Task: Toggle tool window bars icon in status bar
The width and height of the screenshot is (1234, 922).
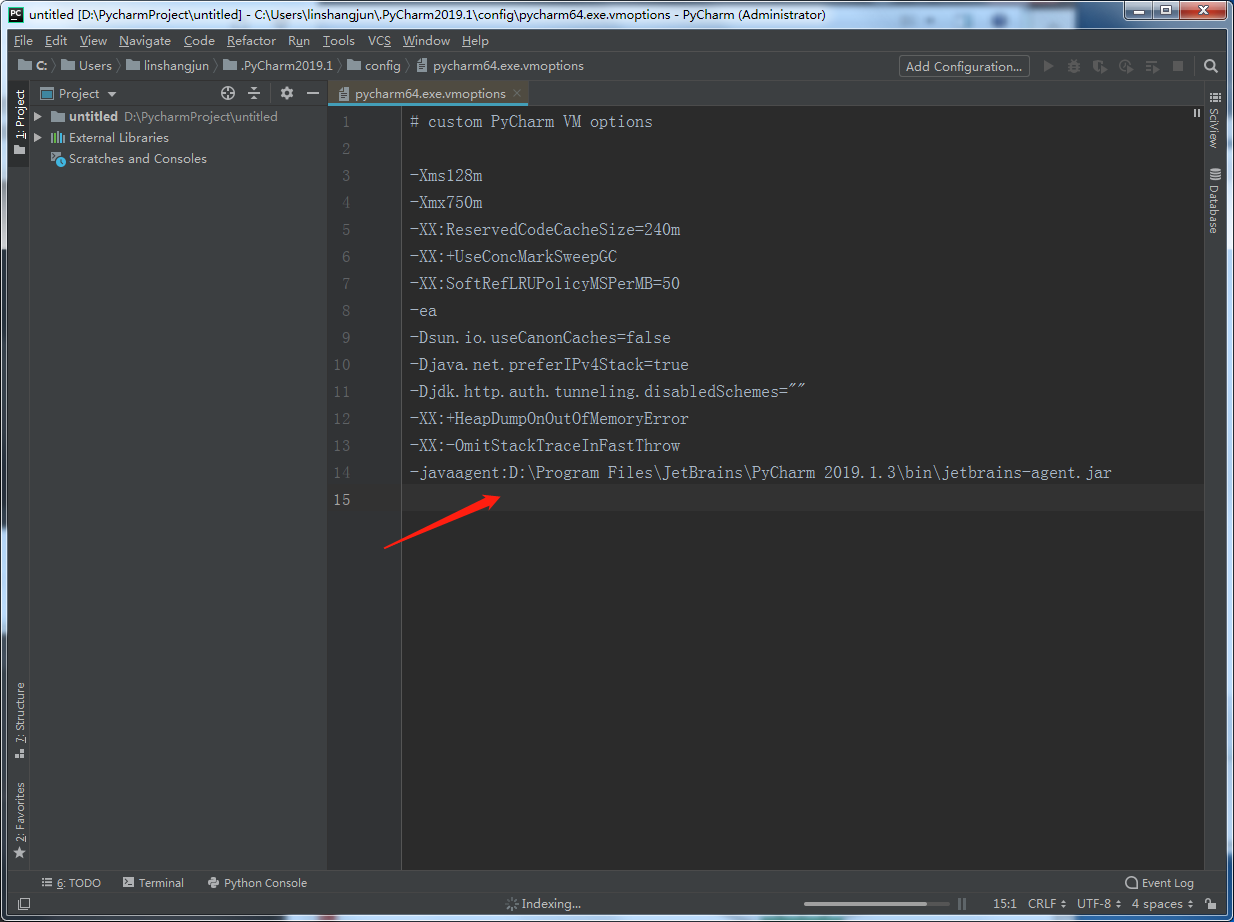Action: (x=23, y=904)
